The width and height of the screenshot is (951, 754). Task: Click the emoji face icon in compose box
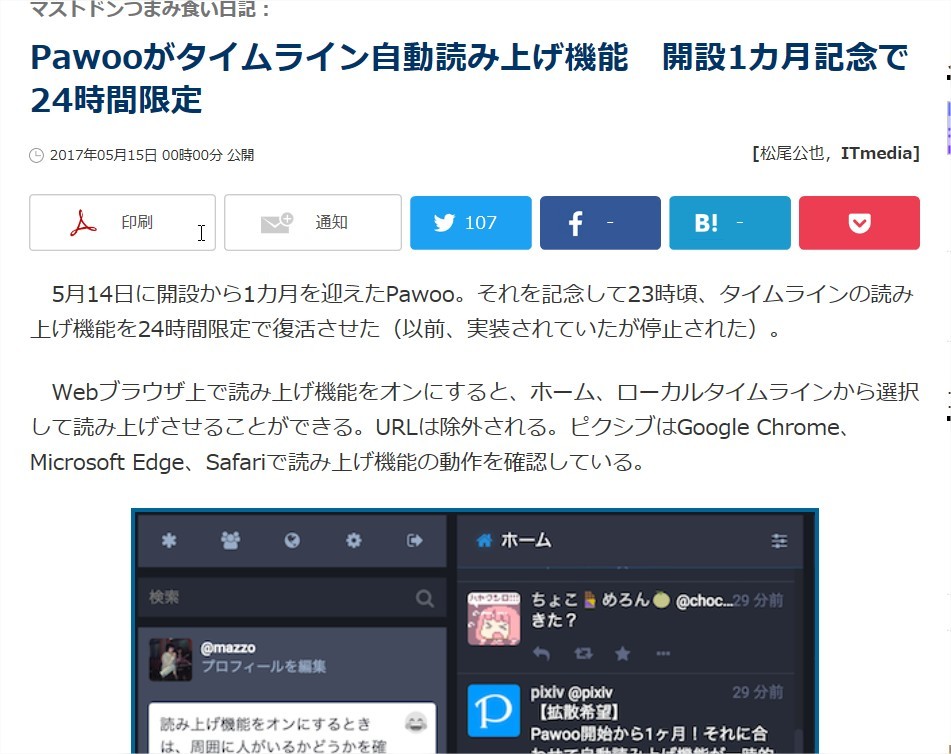(415, 723)
